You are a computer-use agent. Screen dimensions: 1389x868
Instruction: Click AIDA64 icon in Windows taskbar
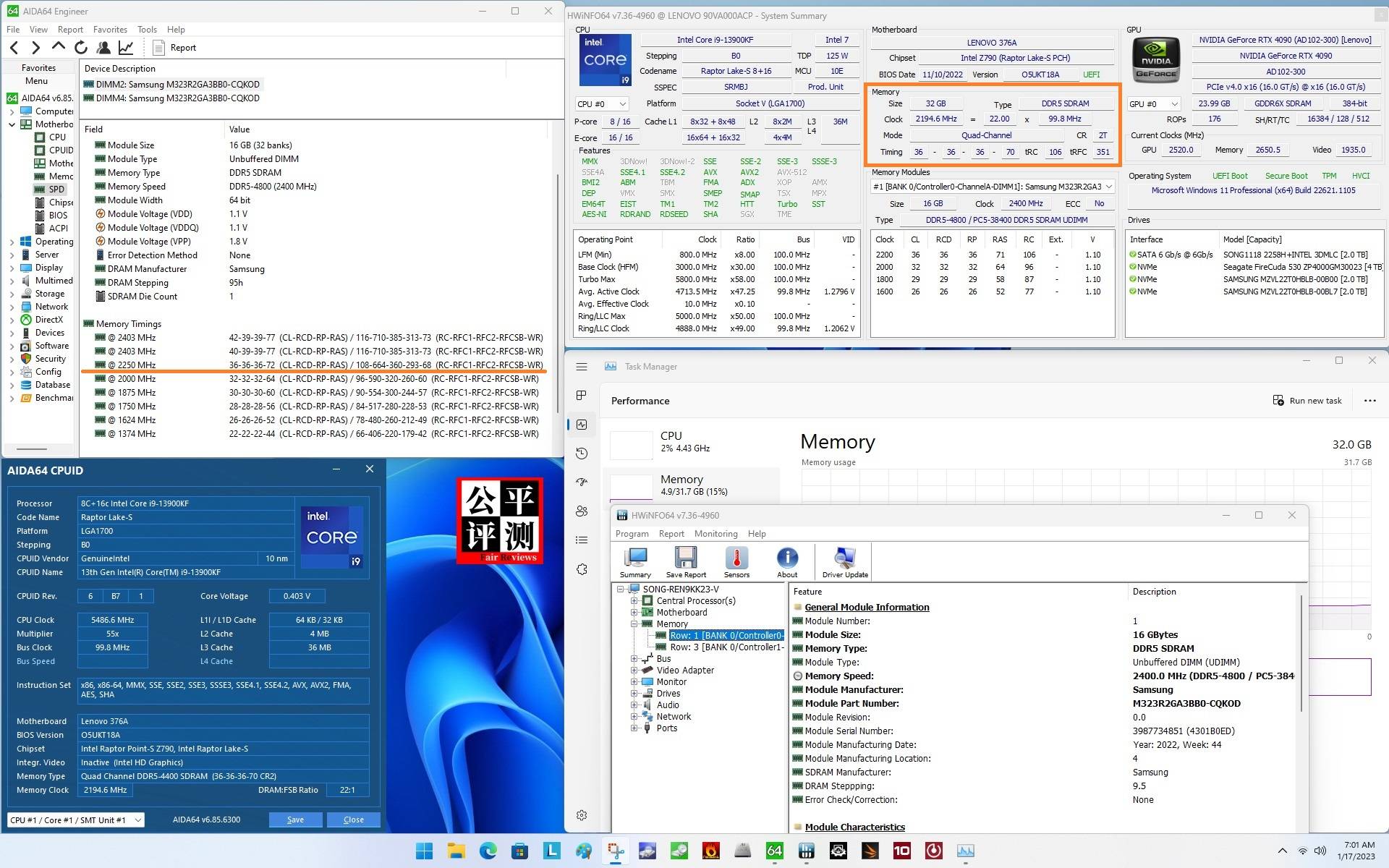pyautogui.click(x=774, y=851)
